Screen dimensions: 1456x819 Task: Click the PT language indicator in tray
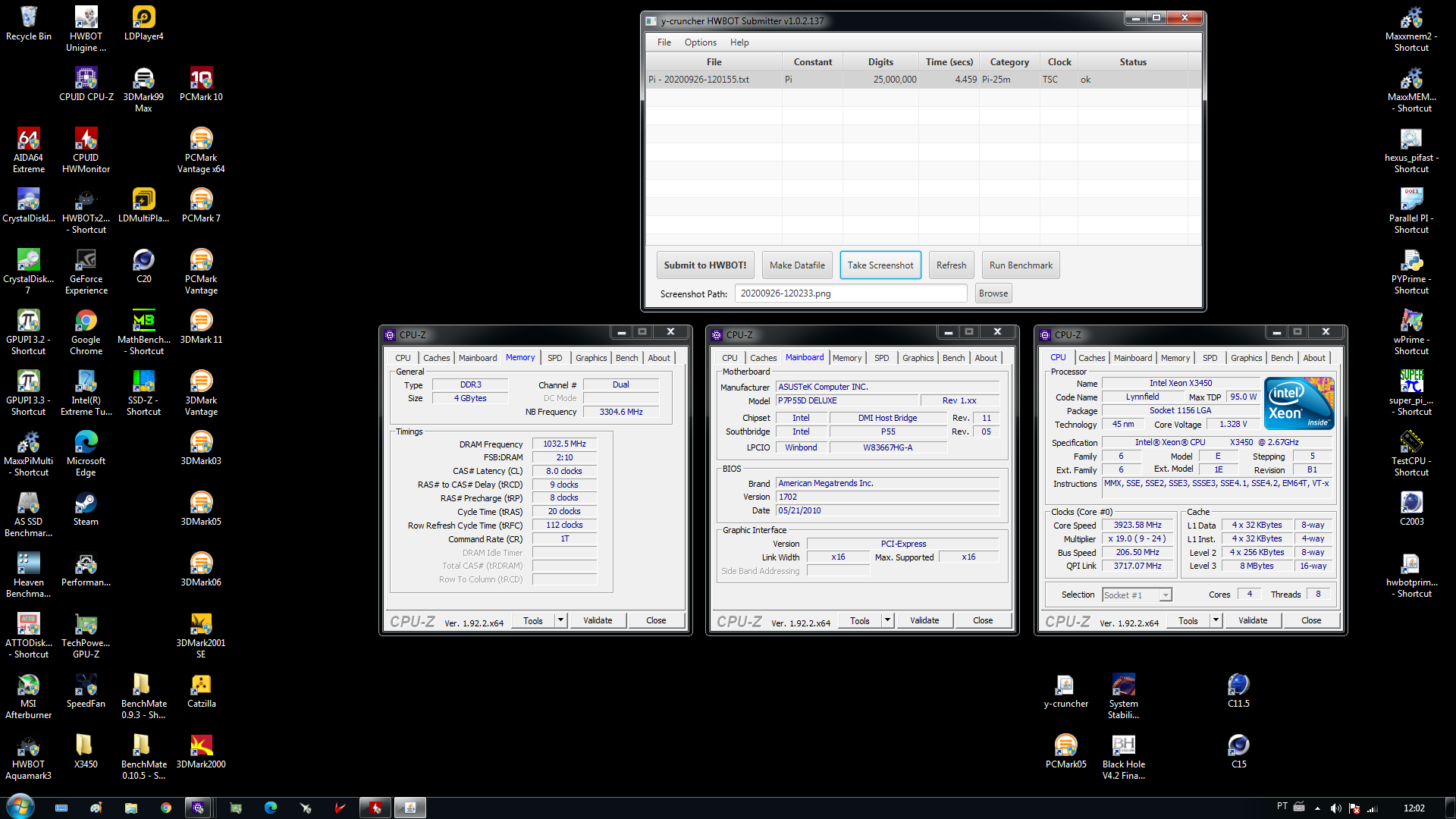click(x=1282, y=807)
